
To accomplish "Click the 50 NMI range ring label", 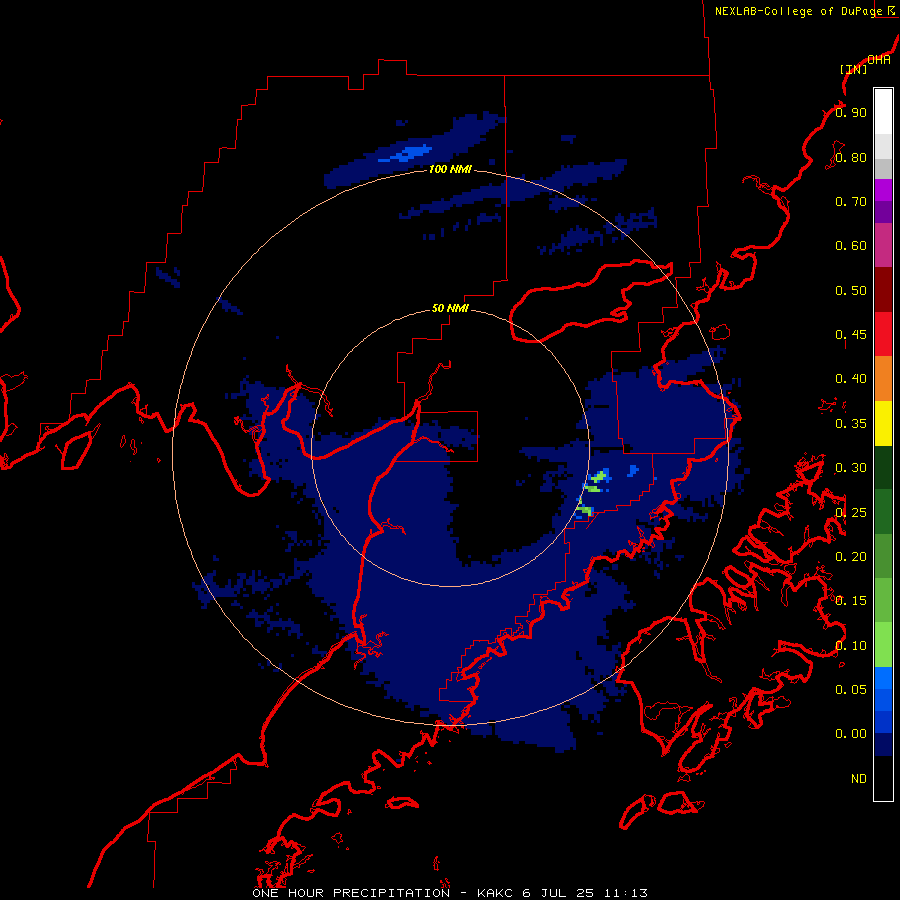I will (x=450, y=309).
